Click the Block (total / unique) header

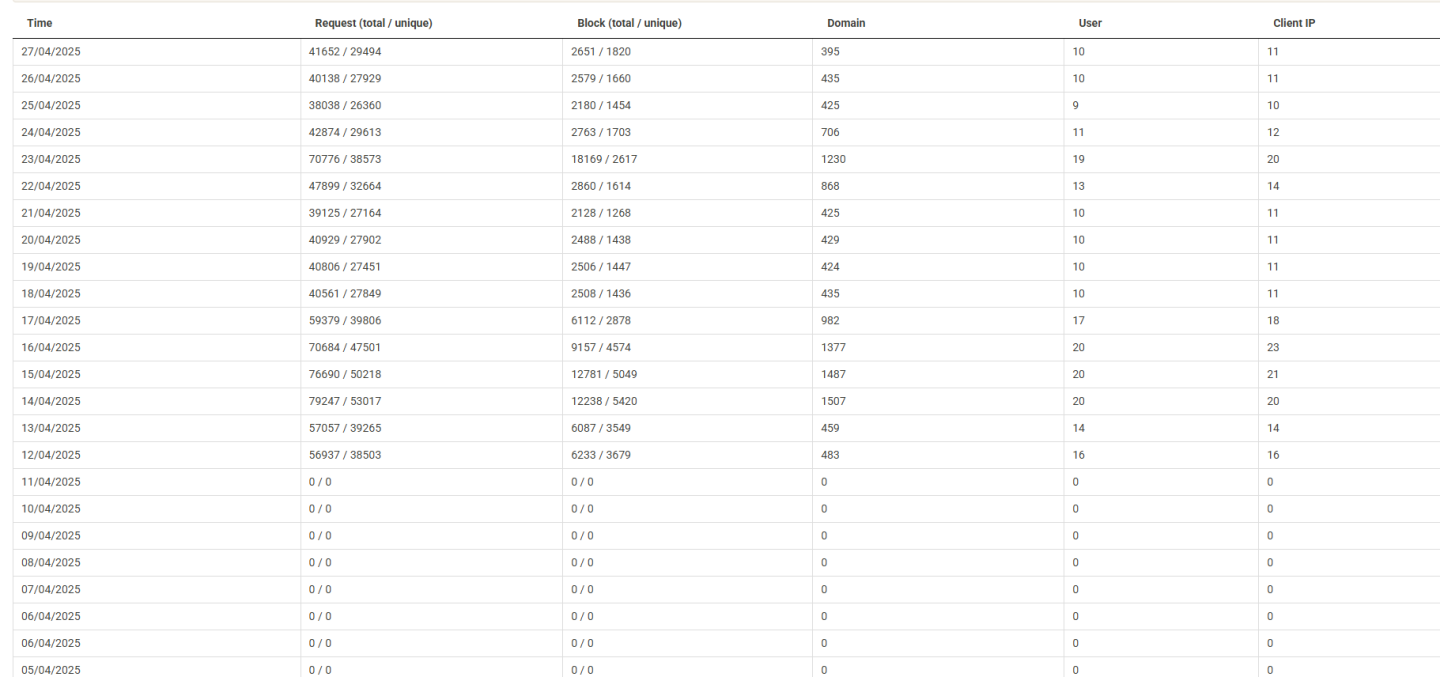pos(629,23)
